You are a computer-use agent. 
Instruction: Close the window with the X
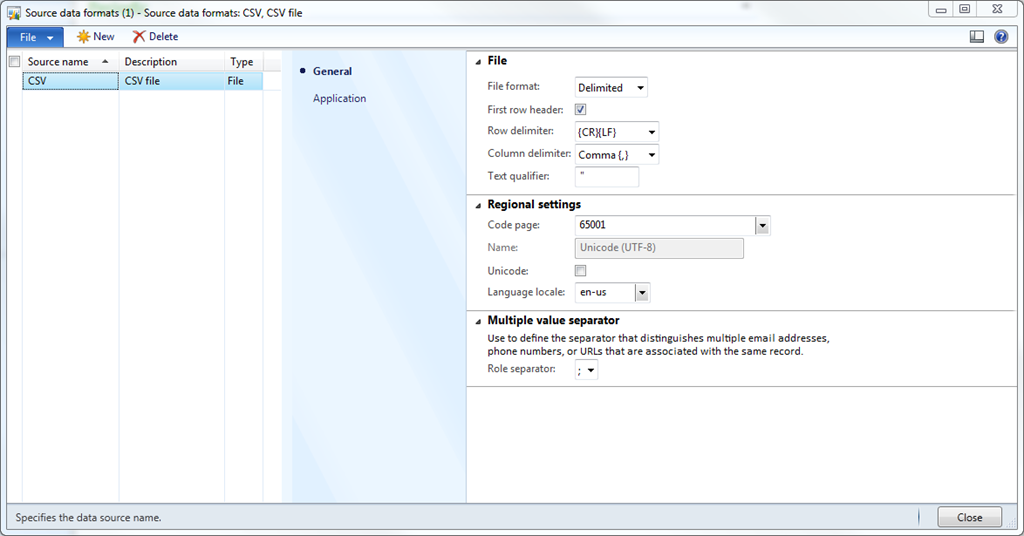(997, 9)
